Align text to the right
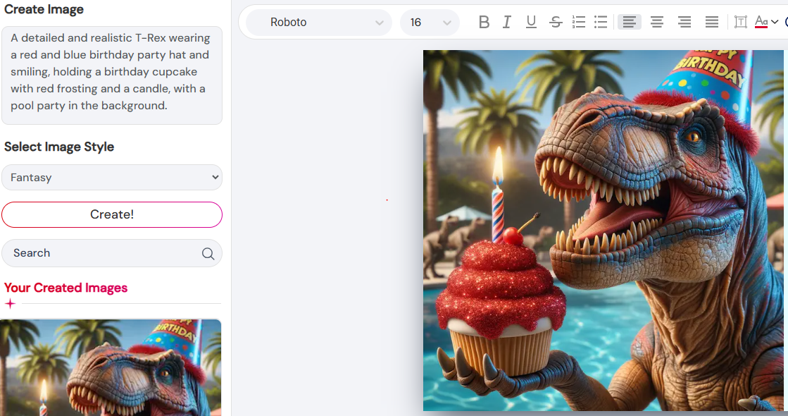 point(684,22)
